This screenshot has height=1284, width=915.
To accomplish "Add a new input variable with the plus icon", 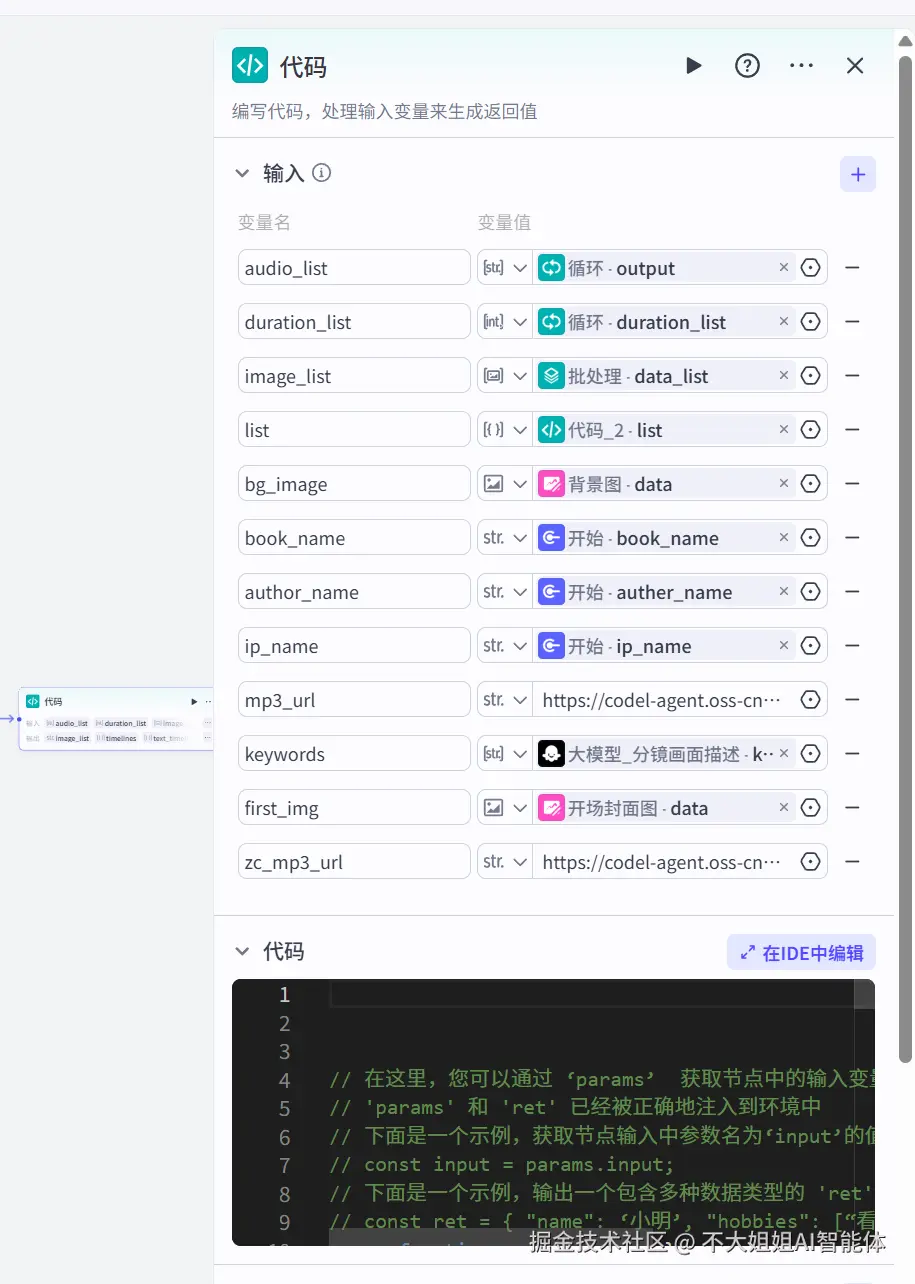I will [x=857, y=173].
